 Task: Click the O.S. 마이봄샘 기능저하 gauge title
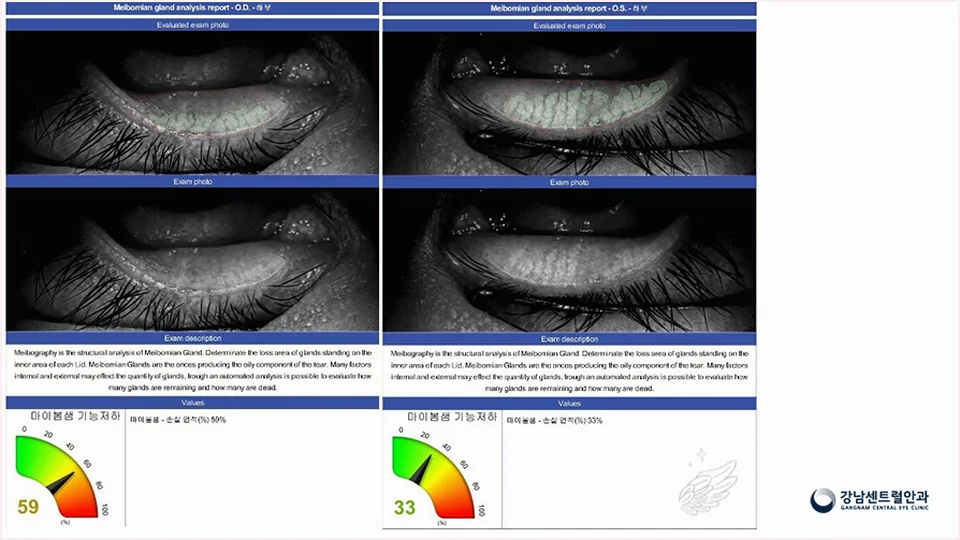pos(452,417)
